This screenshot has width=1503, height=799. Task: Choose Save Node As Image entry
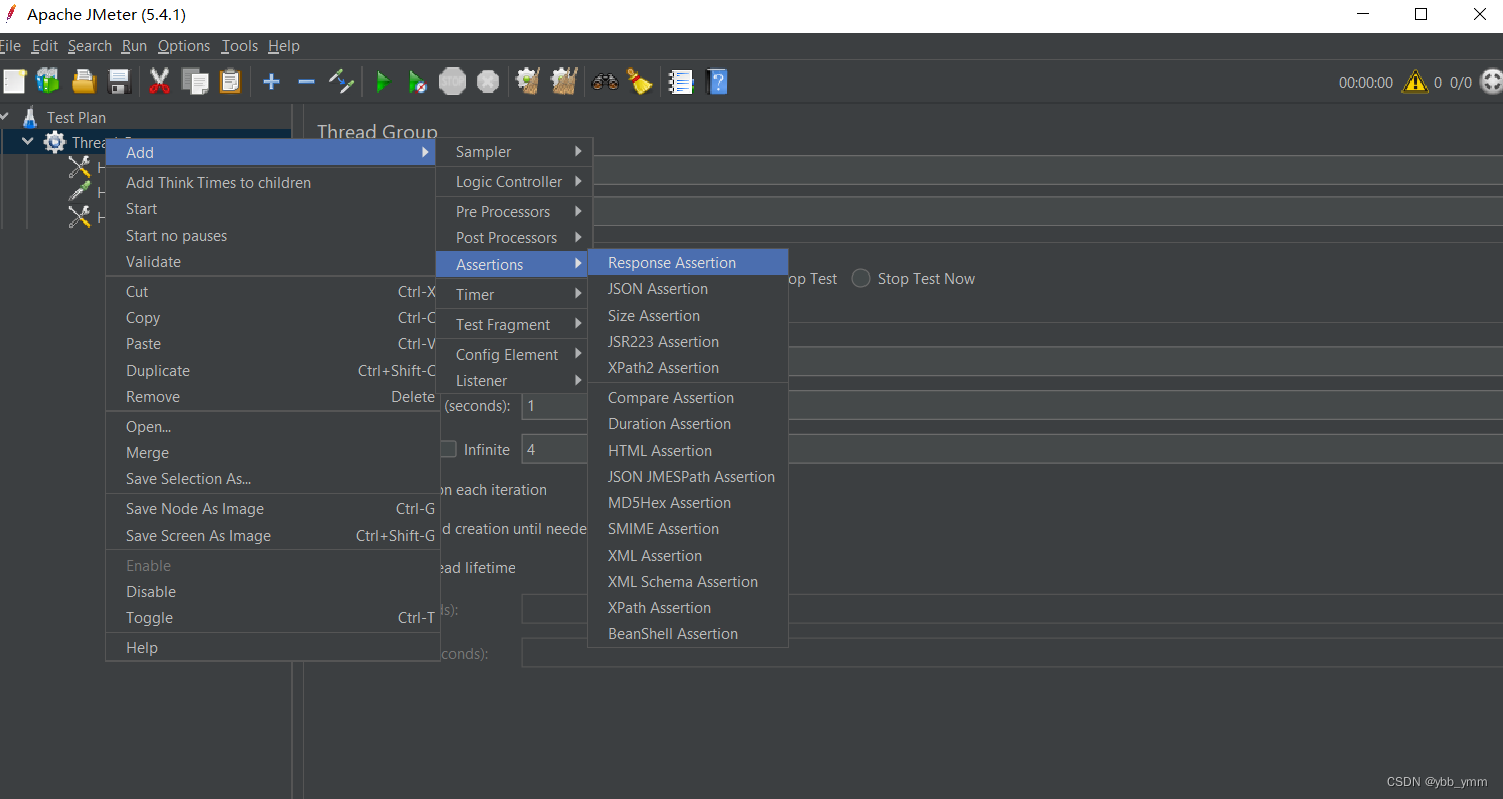coord(273,508)
